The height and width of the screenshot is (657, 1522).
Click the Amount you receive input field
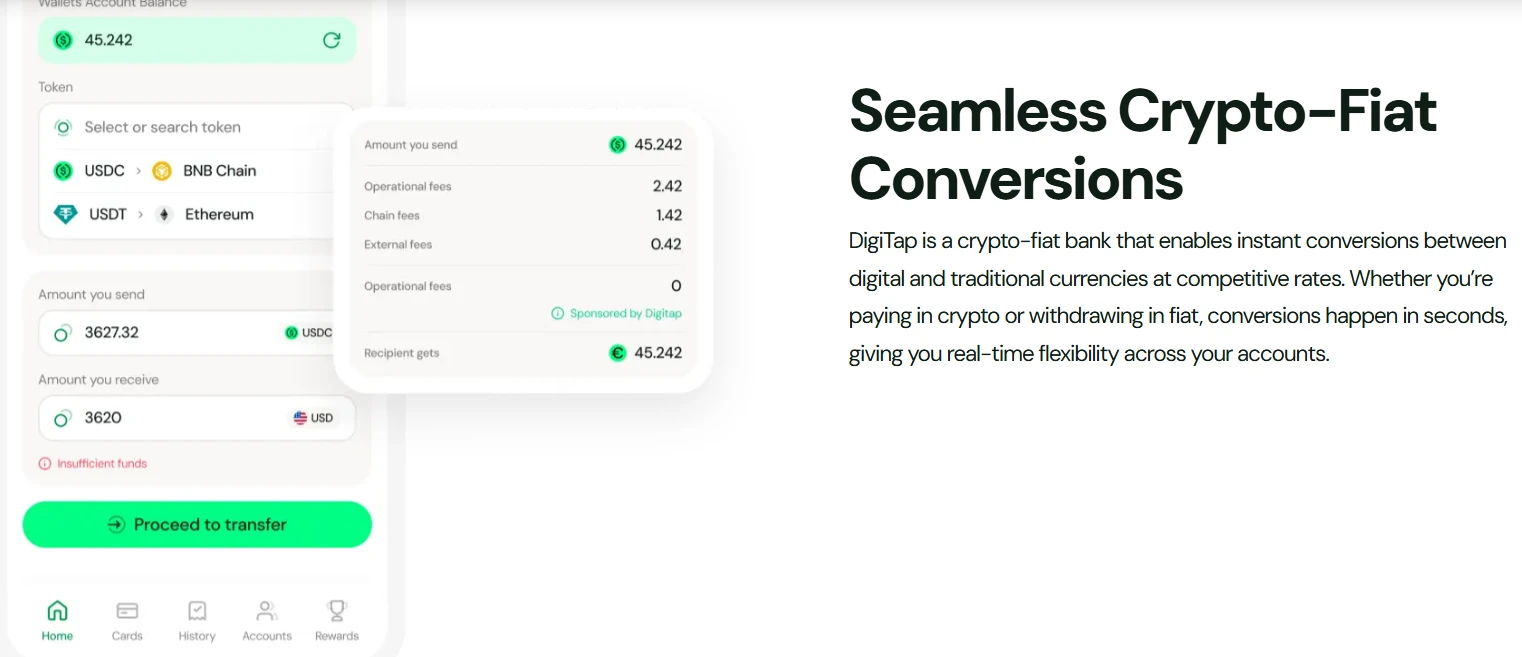coord(160,418)
